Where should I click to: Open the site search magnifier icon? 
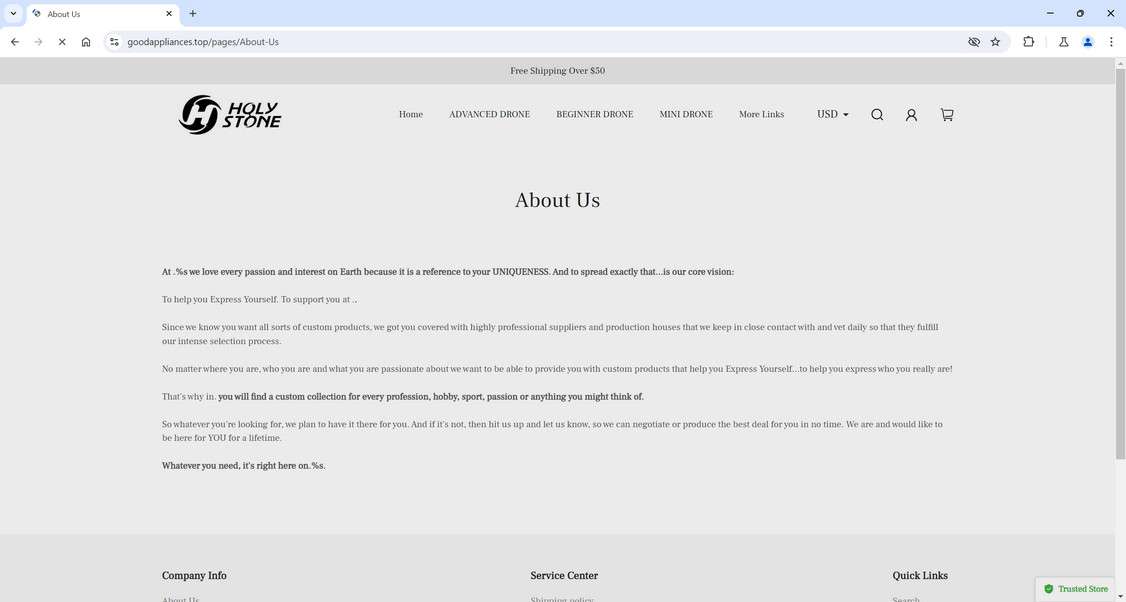coord(877,115)
